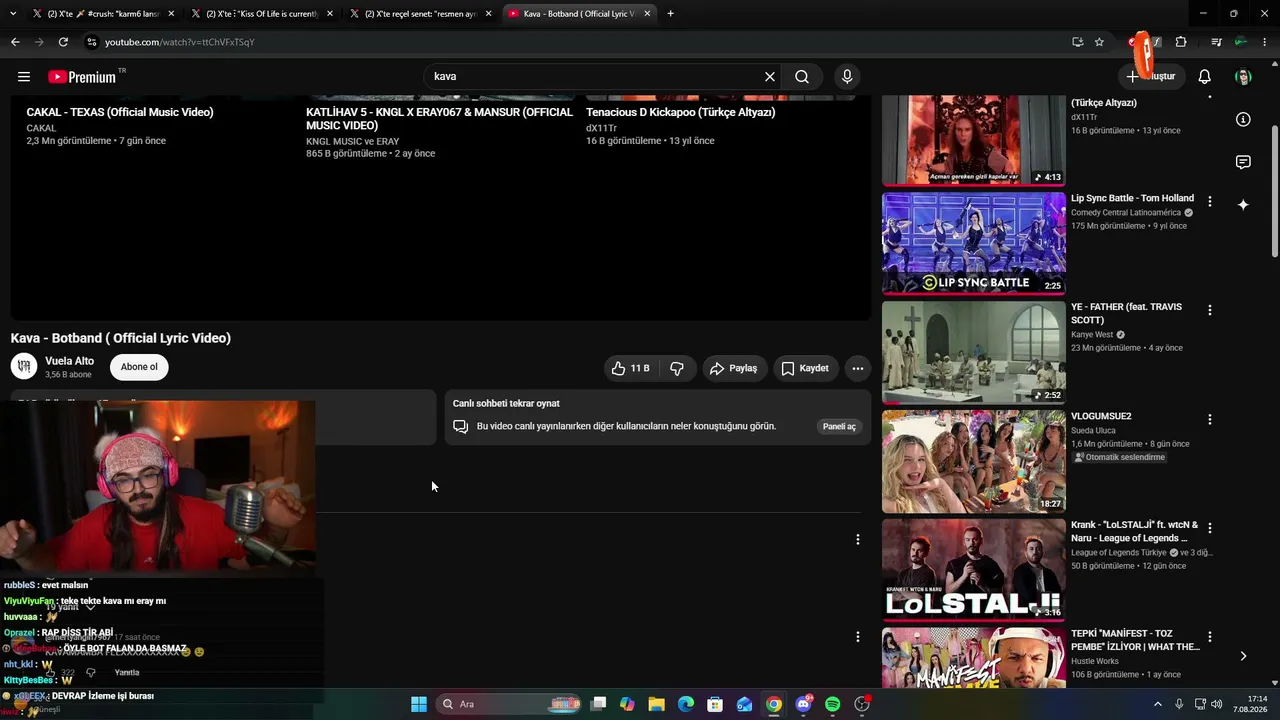View site information icon in address bar
The height and width of the screenshot is (720, 1280).
pyautogui.click(x=92, y=42)
